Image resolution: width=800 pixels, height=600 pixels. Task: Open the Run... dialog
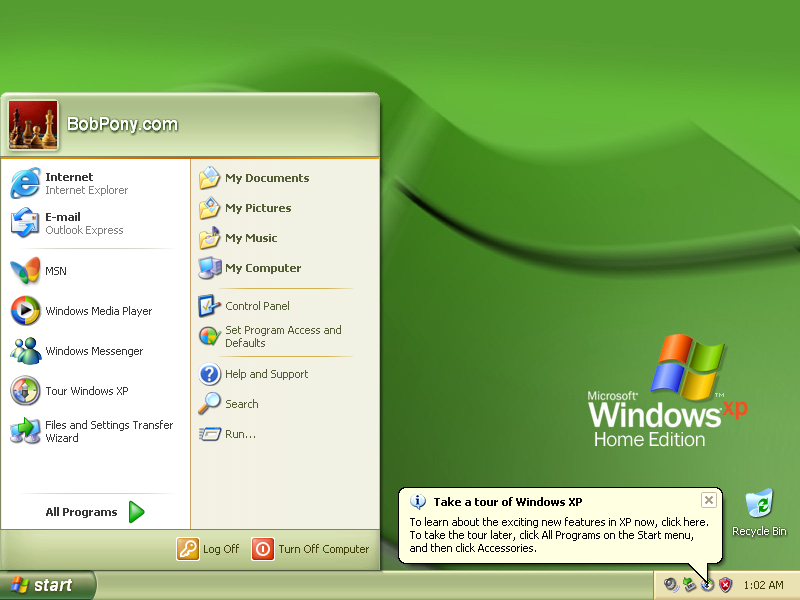coord(286,434)
